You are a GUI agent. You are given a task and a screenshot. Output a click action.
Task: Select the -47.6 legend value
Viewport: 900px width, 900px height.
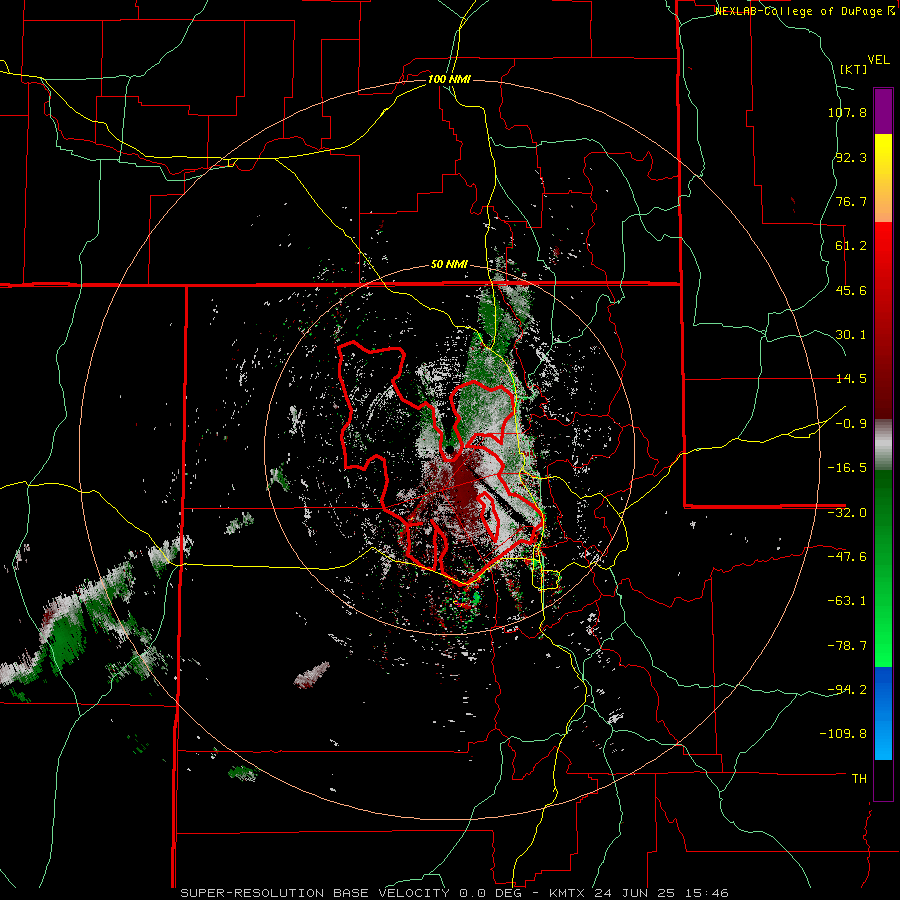pyautogui.click(x=847, y=557)
